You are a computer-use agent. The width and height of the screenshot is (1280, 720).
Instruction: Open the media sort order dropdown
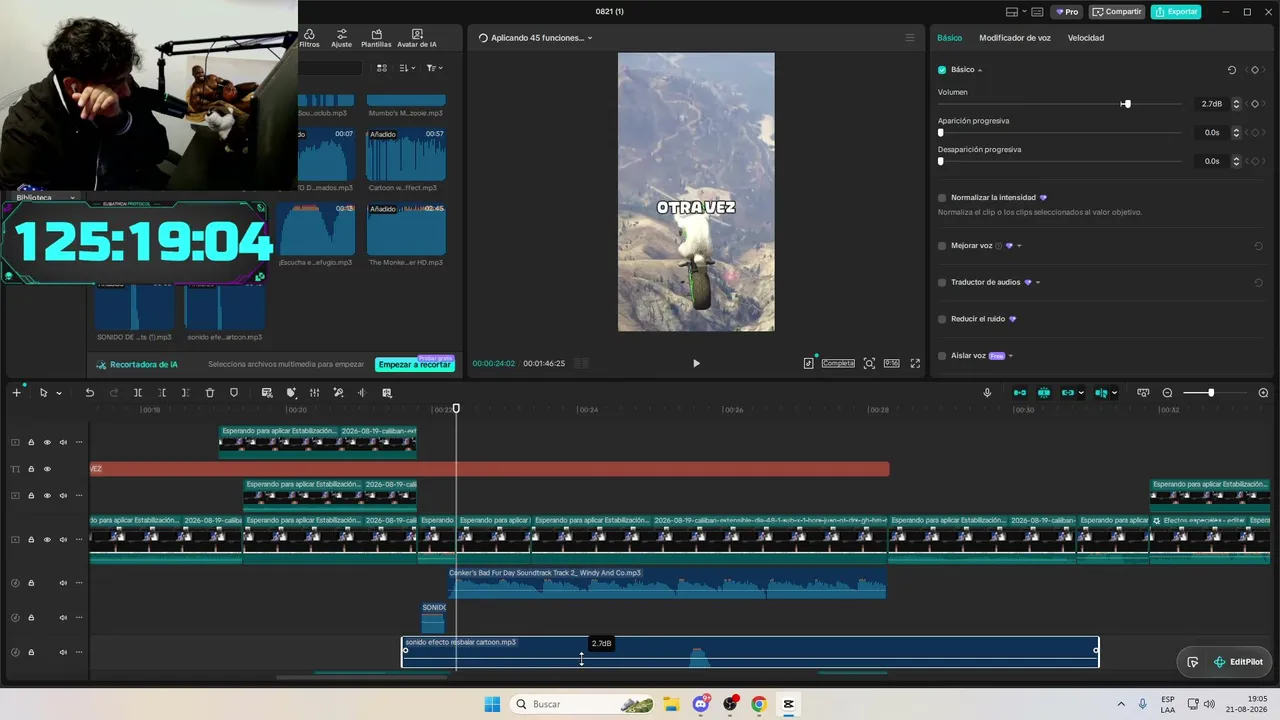[x=407, y=68]
